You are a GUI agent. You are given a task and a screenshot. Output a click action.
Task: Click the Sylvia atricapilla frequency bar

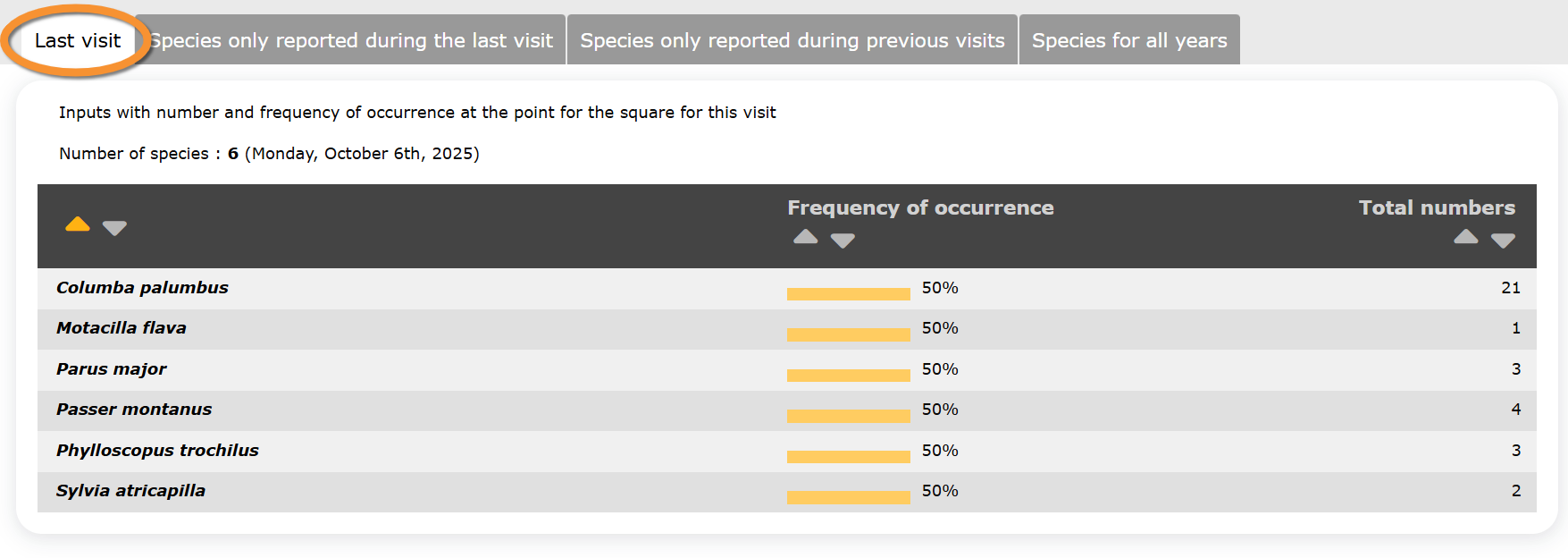[x=848, y=497]
